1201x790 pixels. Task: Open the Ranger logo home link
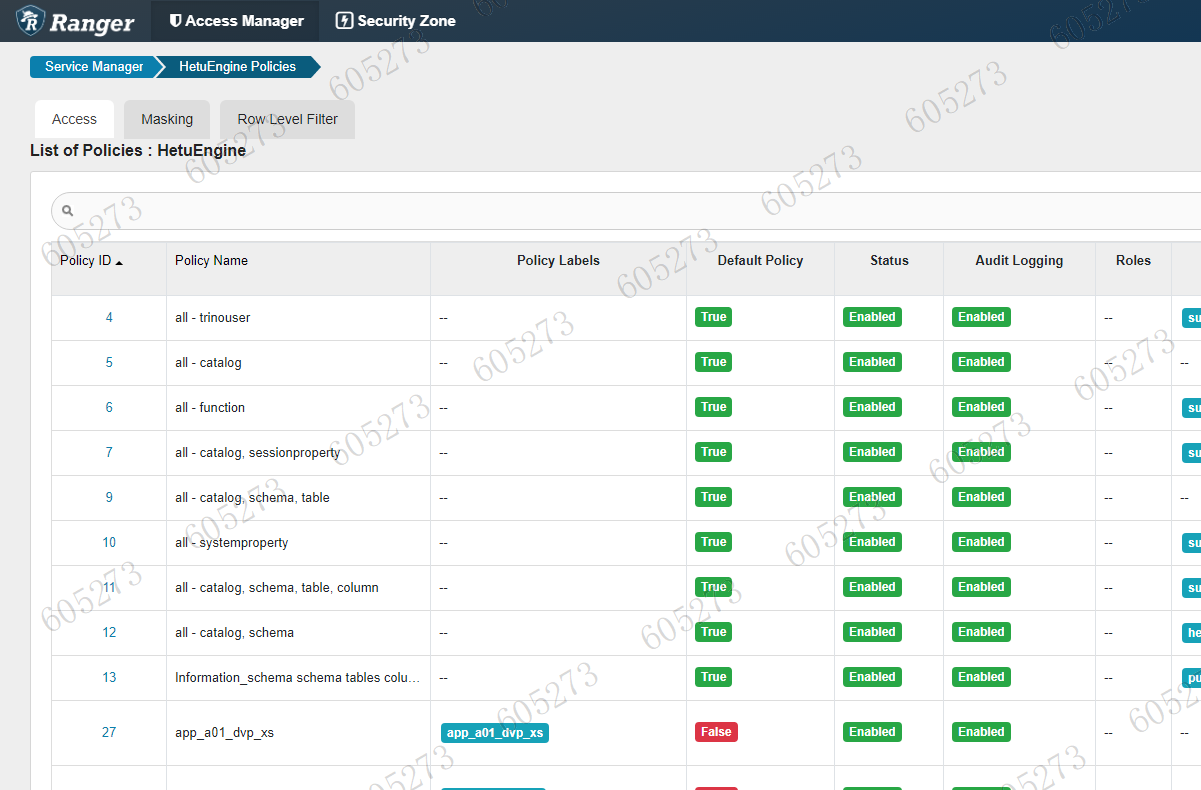(x=75, y=20)
